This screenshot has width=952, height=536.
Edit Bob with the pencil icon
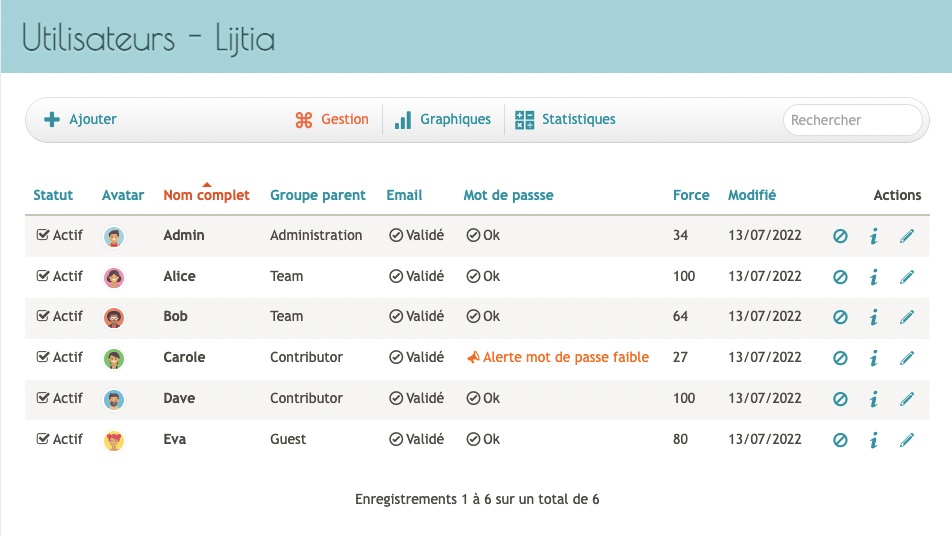[x=906, y=317]
